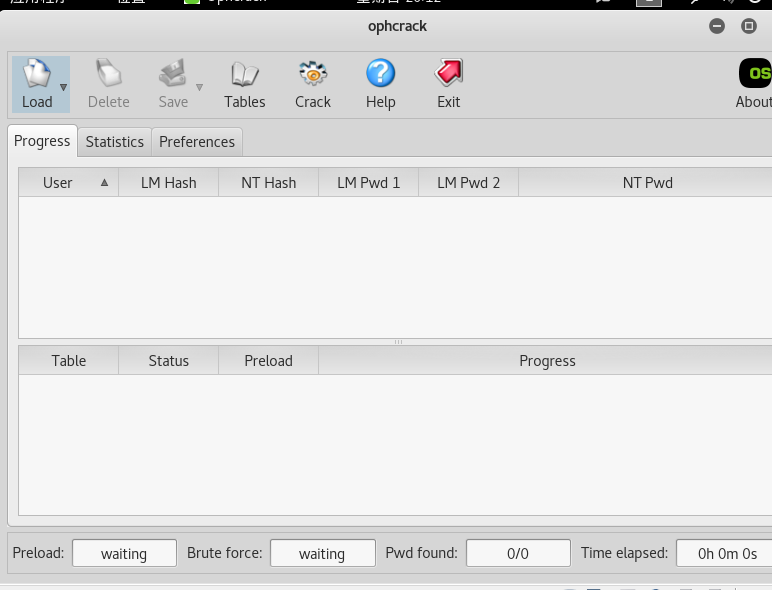This screenshot has width=772, height=590.
Task: Start cracking with the Crack gear icon
Action: click(313, 73)
